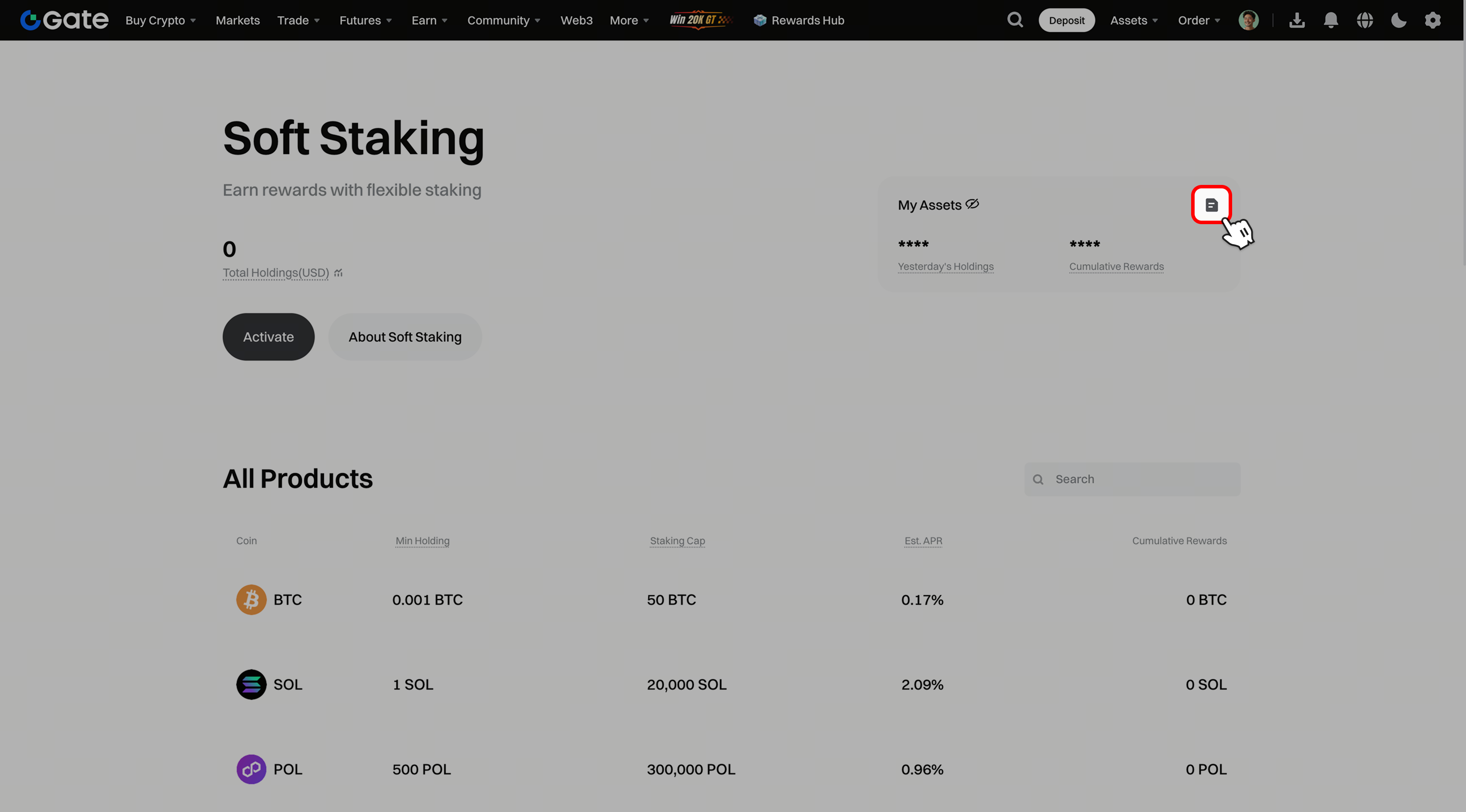Click the About Soft Staking button
The image size is (1466, 812).
pyautogui.click(x=404, y=337)
